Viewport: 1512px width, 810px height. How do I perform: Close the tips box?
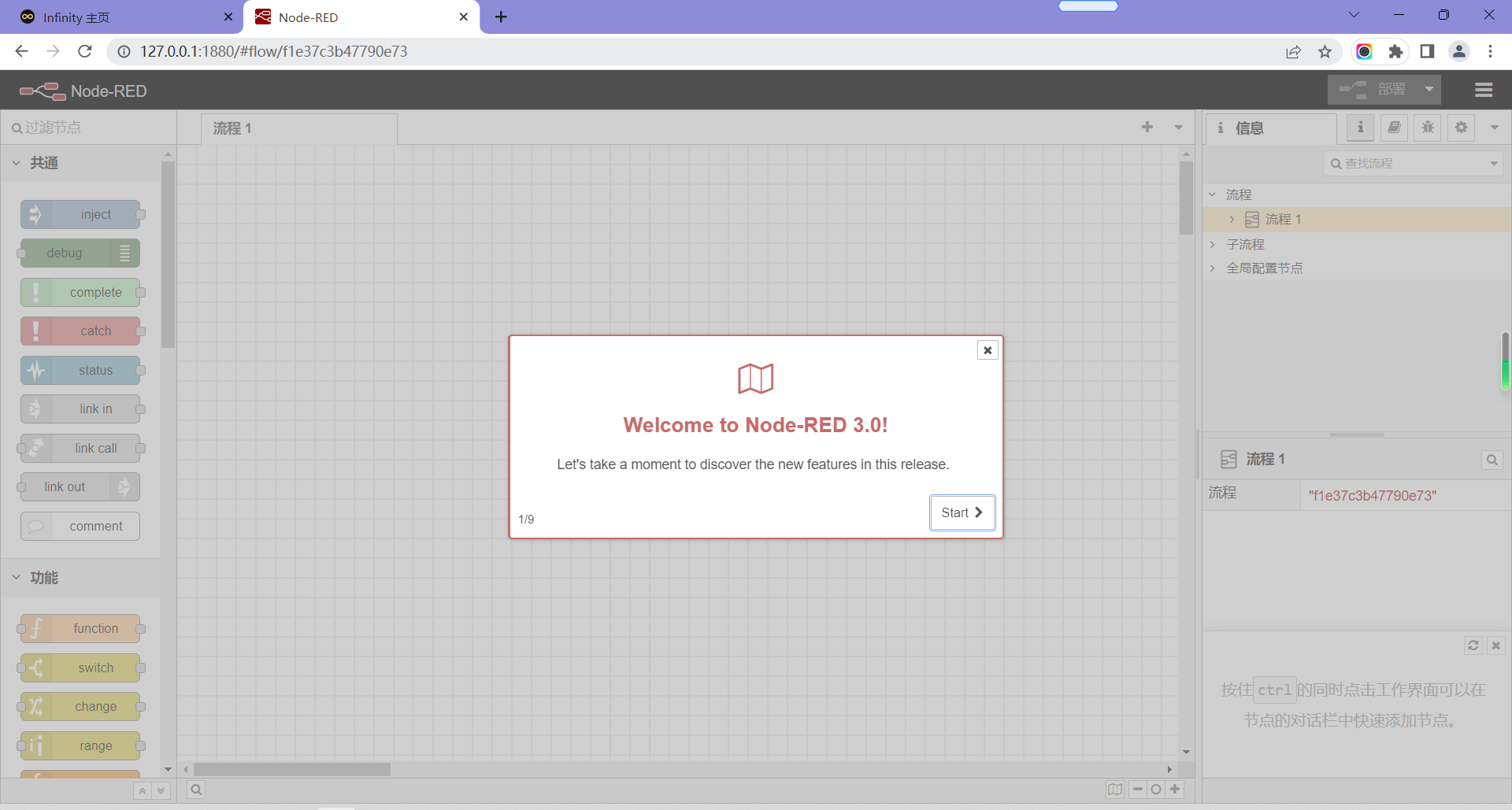click(x=1496, y=645)
